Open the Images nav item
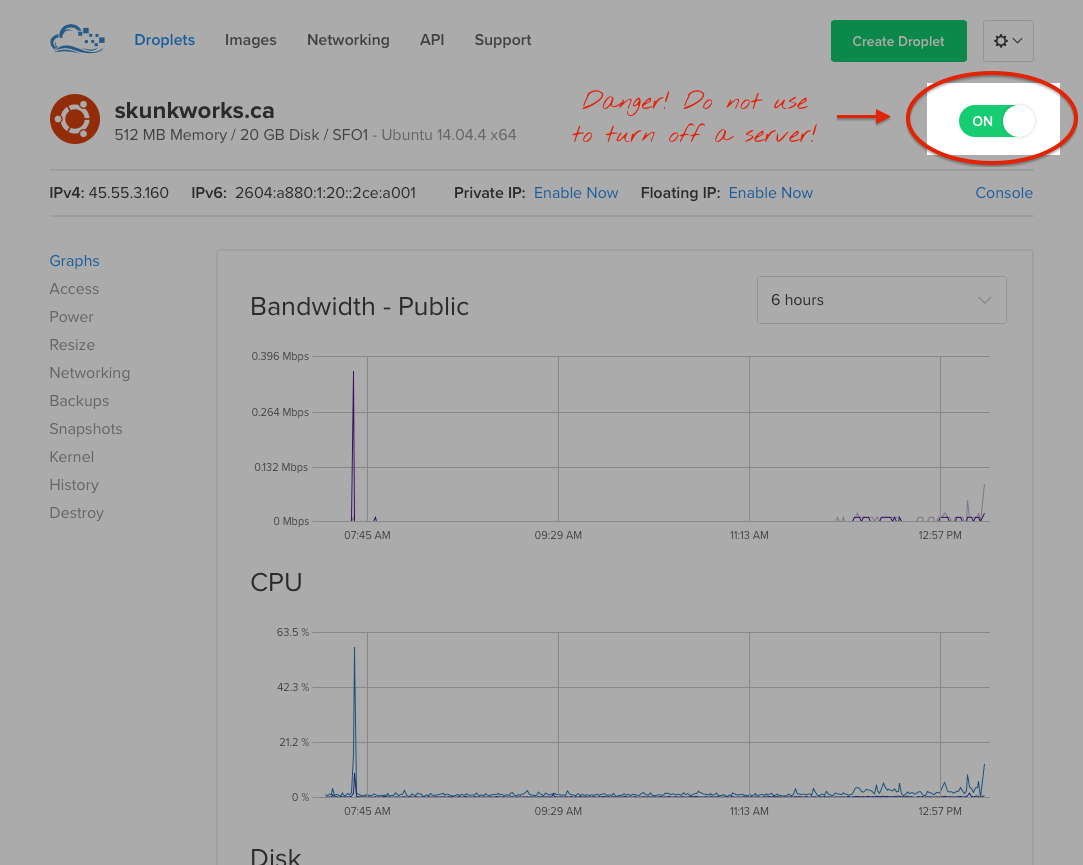Viewport: 1083px width, 865px height. tap(251, 40)
